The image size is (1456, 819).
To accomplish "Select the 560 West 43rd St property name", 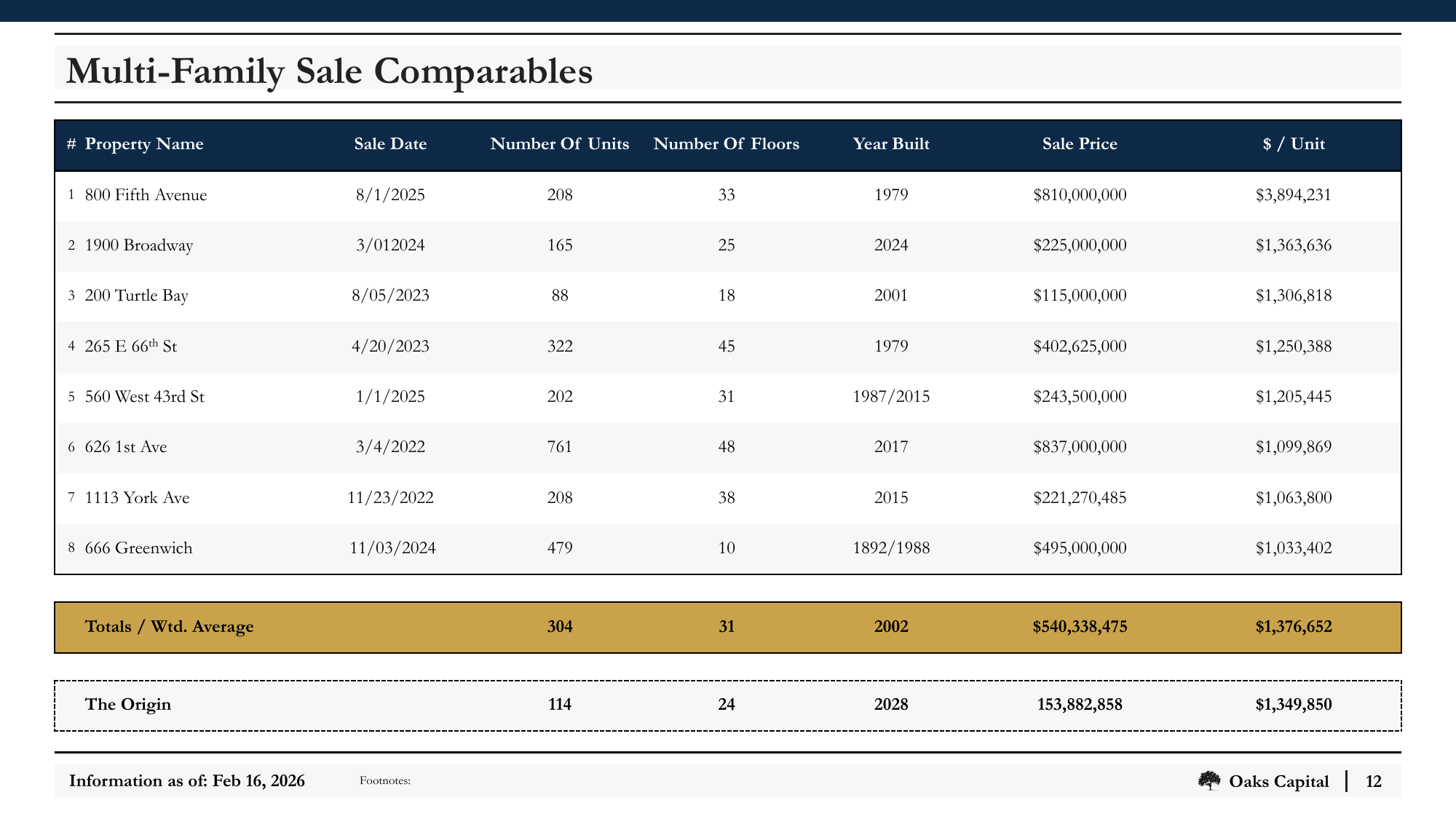I will 145,397.
